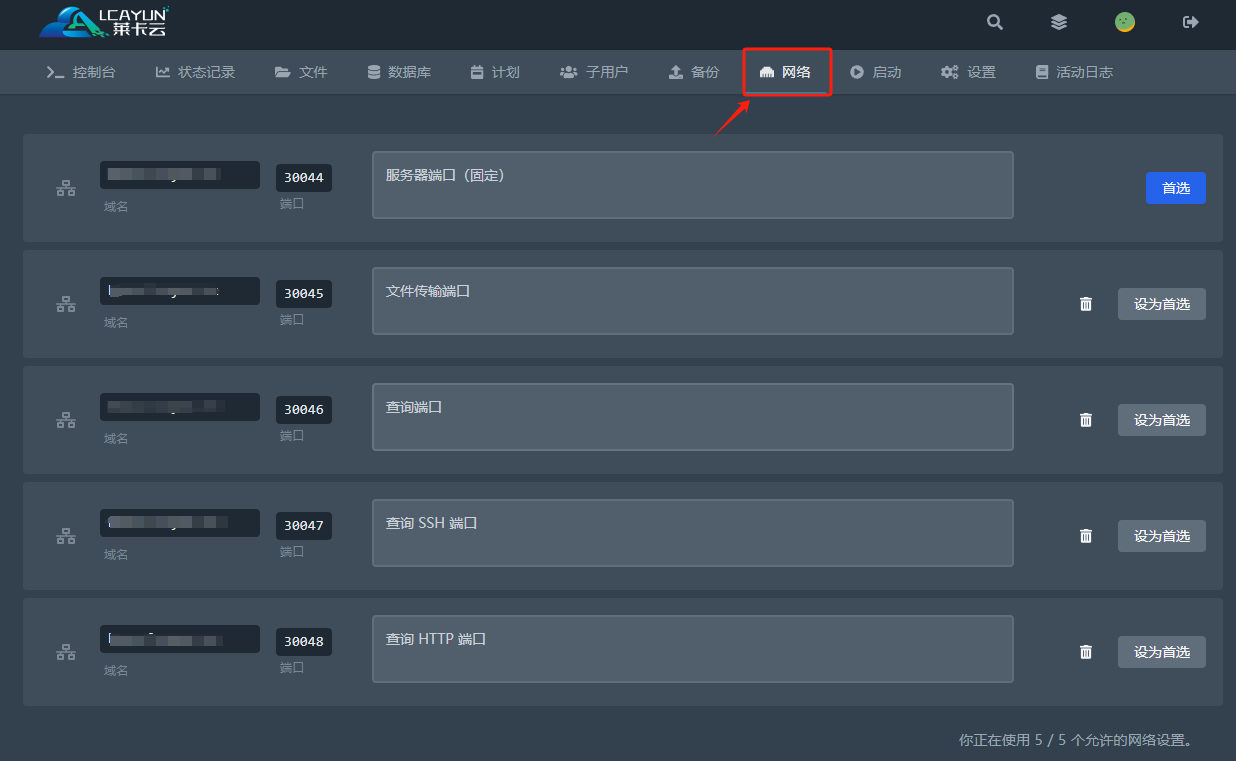Open the user avatar icon
The height and width of the screenshot is (761, 1236).
[1125, 22]
